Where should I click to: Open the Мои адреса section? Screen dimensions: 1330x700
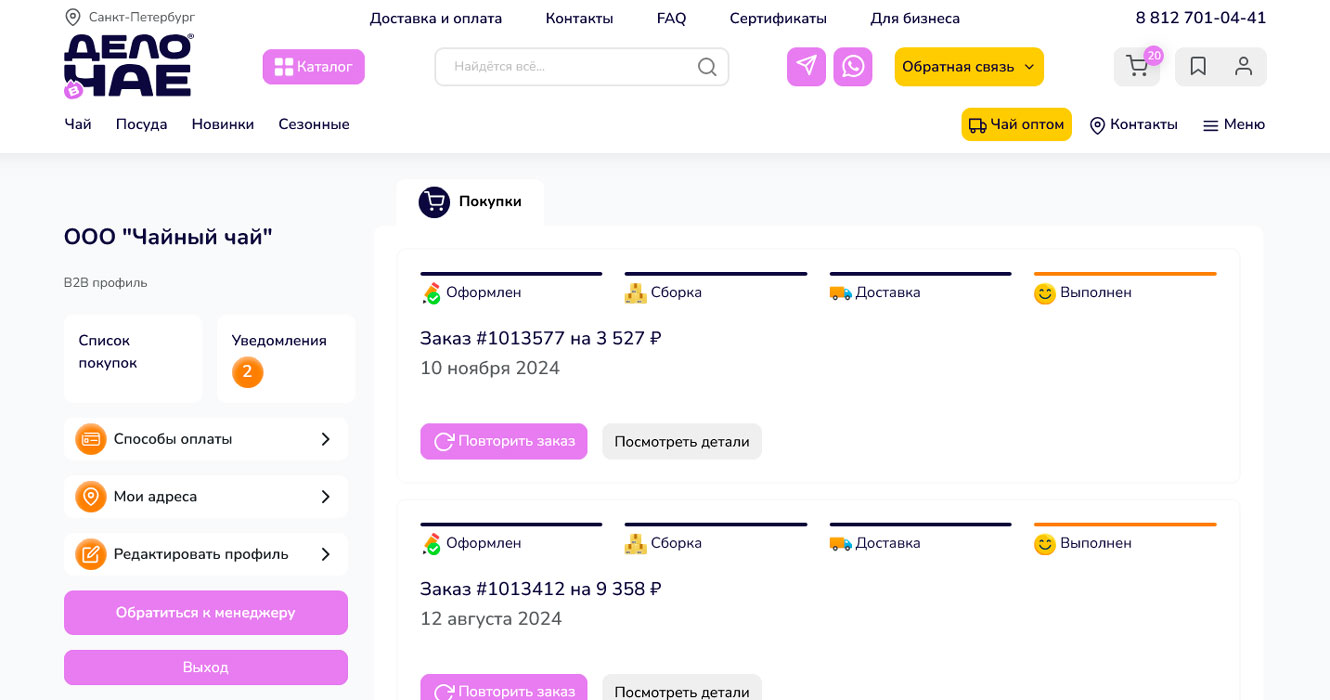pos(206,497)
